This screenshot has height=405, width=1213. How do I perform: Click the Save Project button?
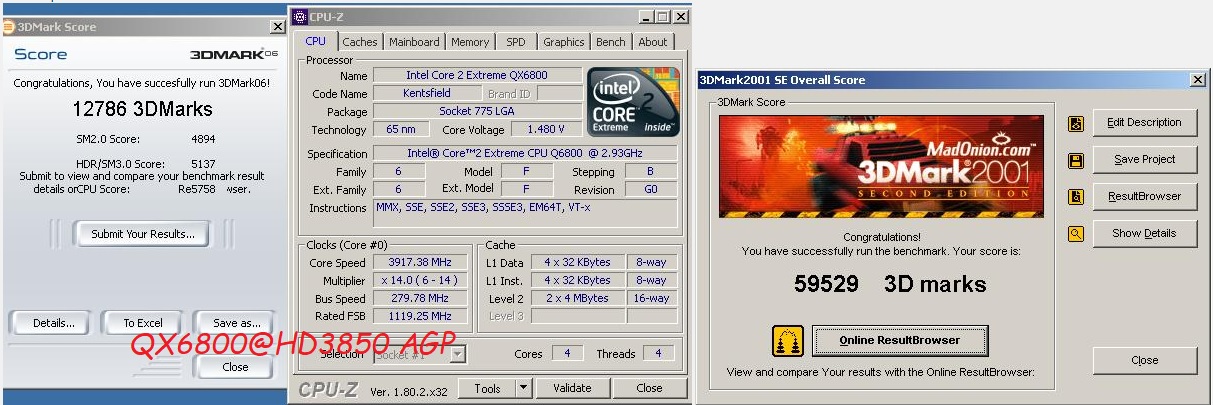pos(1144,159)
